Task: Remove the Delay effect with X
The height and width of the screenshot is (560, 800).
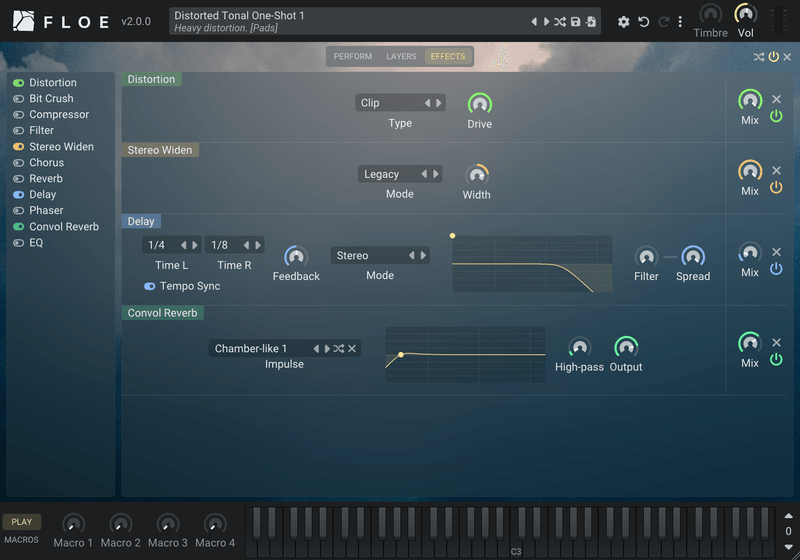Action: click(x=777, y=252)
